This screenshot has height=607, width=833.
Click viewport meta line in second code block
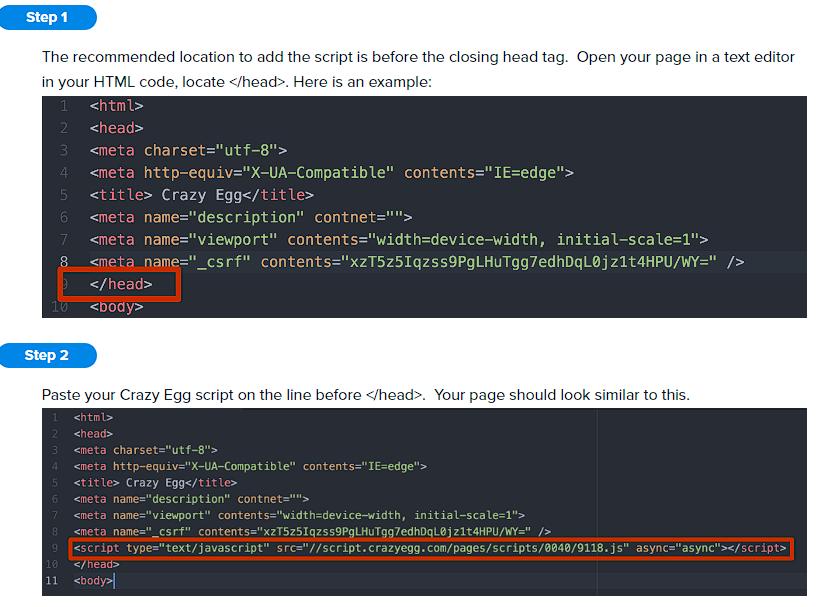tap(299, 515)
